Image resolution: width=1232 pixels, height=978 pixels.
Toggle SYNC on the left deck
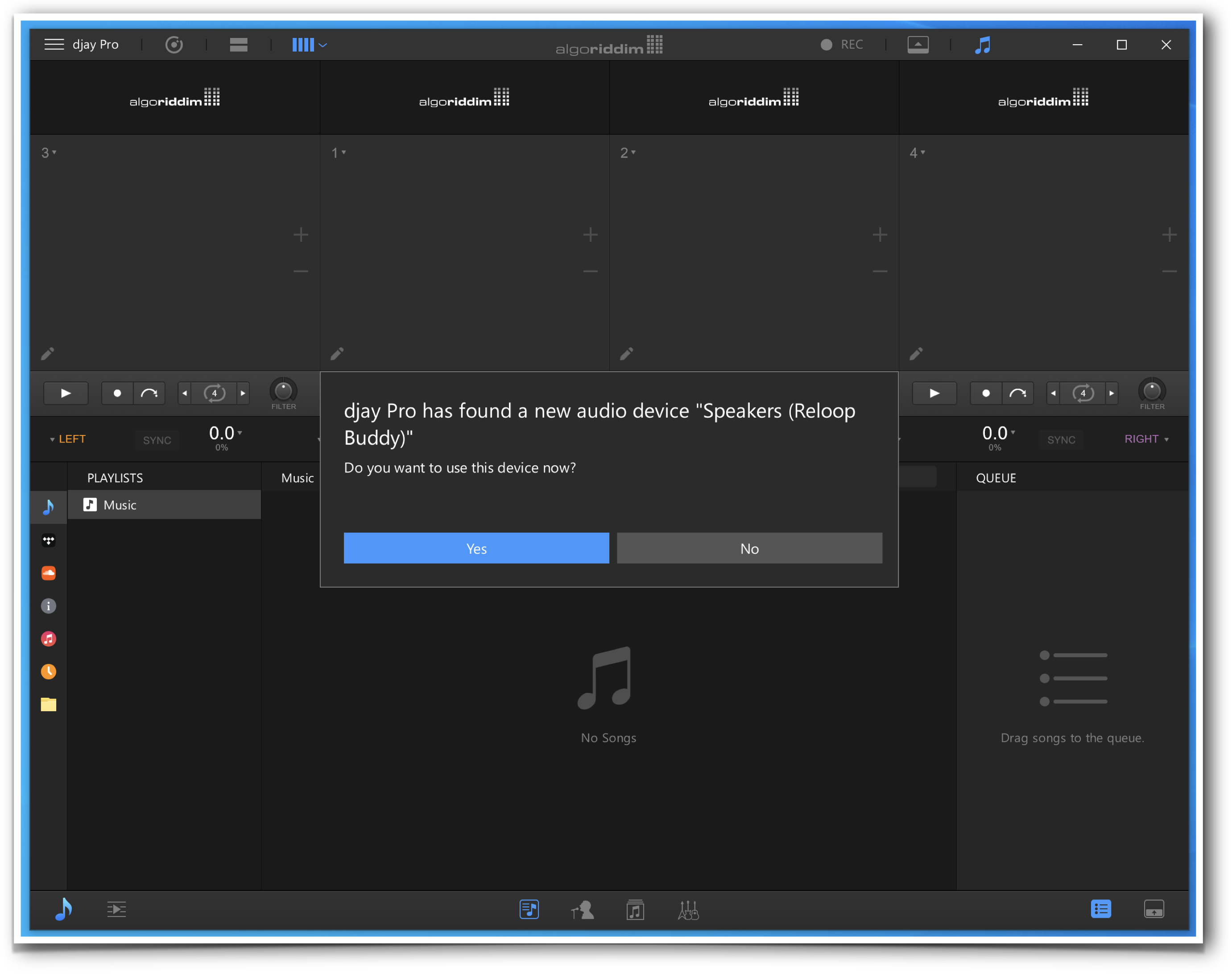coord(157,440)
